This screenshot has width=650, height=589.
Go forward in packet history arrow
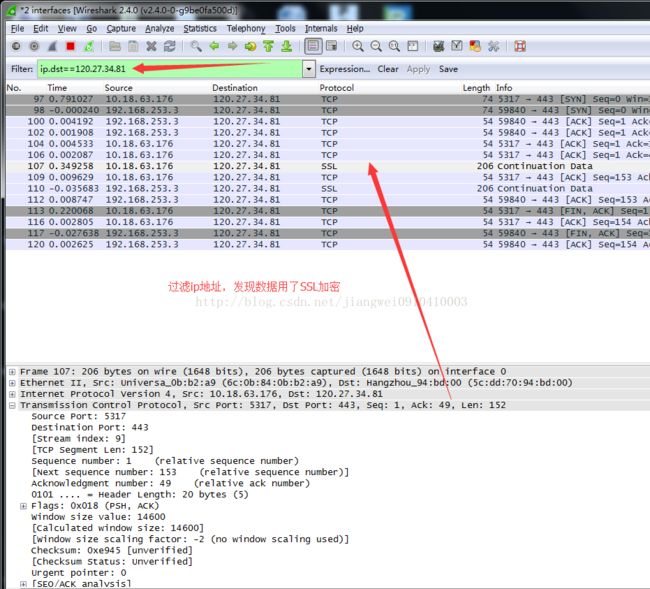(x=233, y=46)
